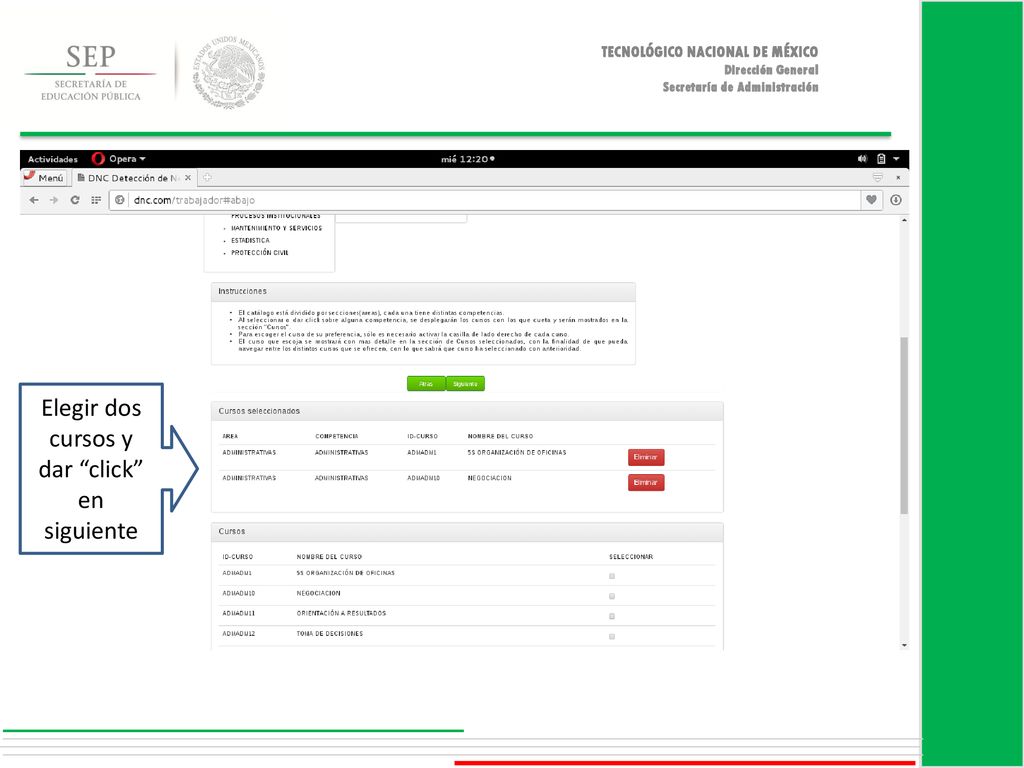Viewport: 1024px width, 768px height.
Task: Click NOMBRE DEL CURSO header in lower Cursos table
Action: 329,557
